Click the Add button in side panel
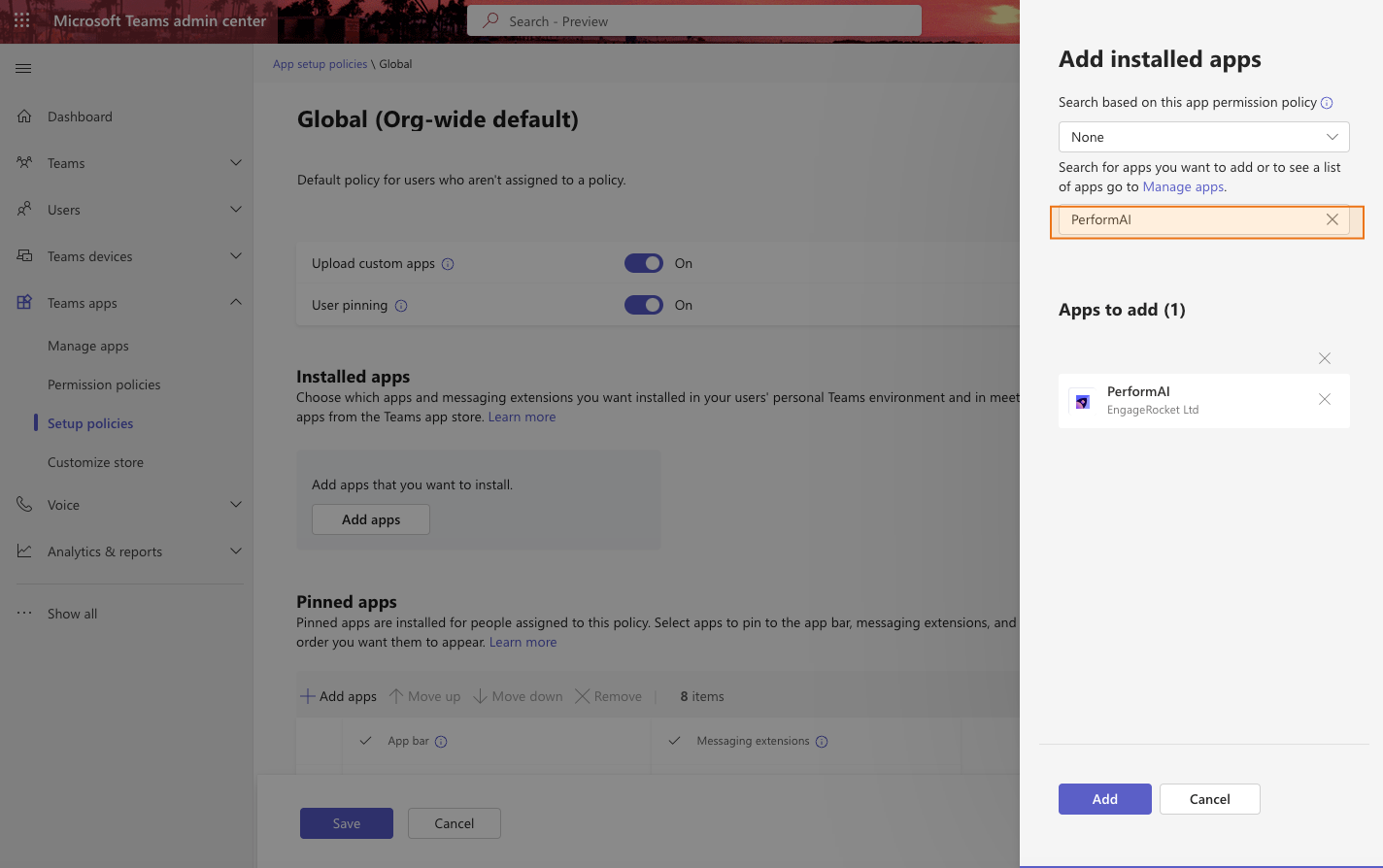This screenshot has width=1383, height=868. (1105, 799)
